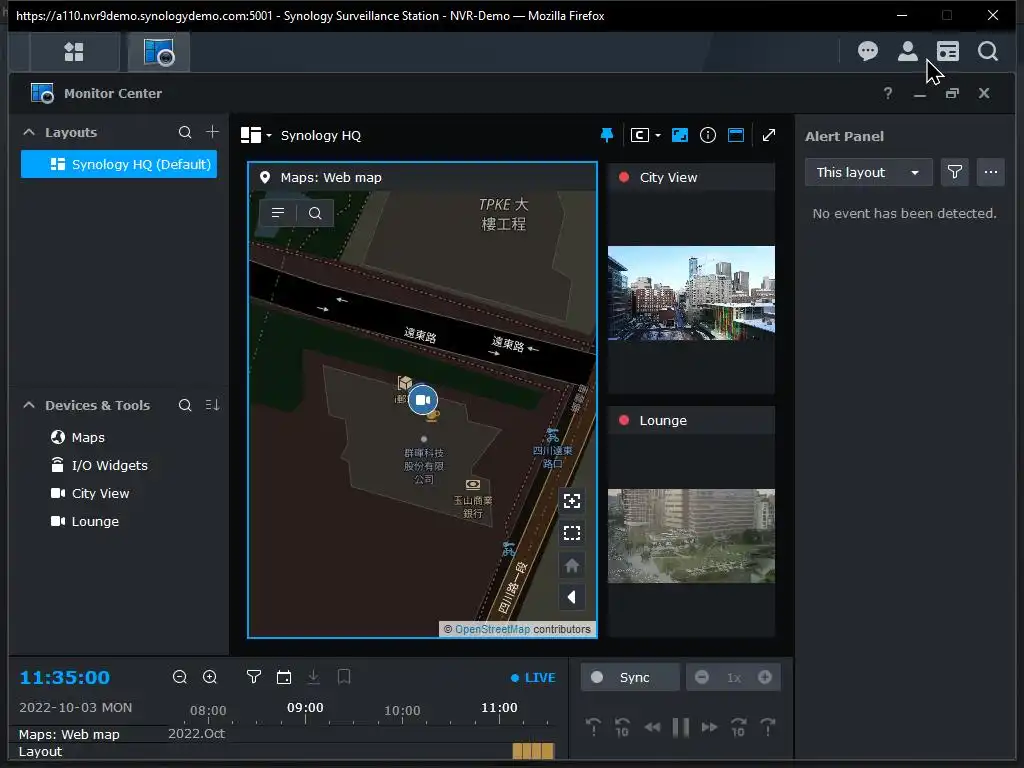Open the main menu grid icon
The height and width of the screenshot is (768, 1024).
[x=74, y=52]
